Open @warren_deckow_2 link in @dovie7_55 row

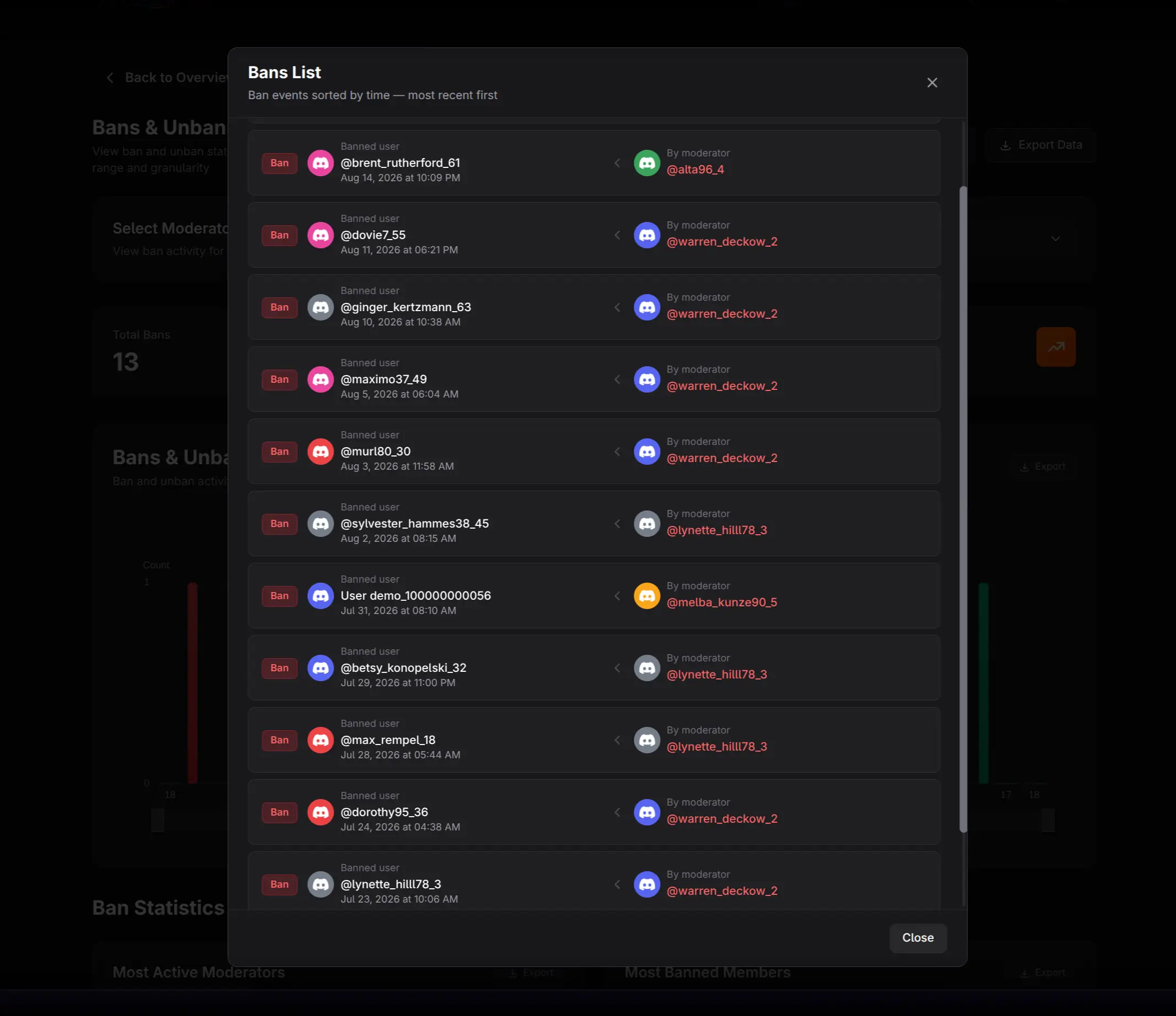click(722, 242)
